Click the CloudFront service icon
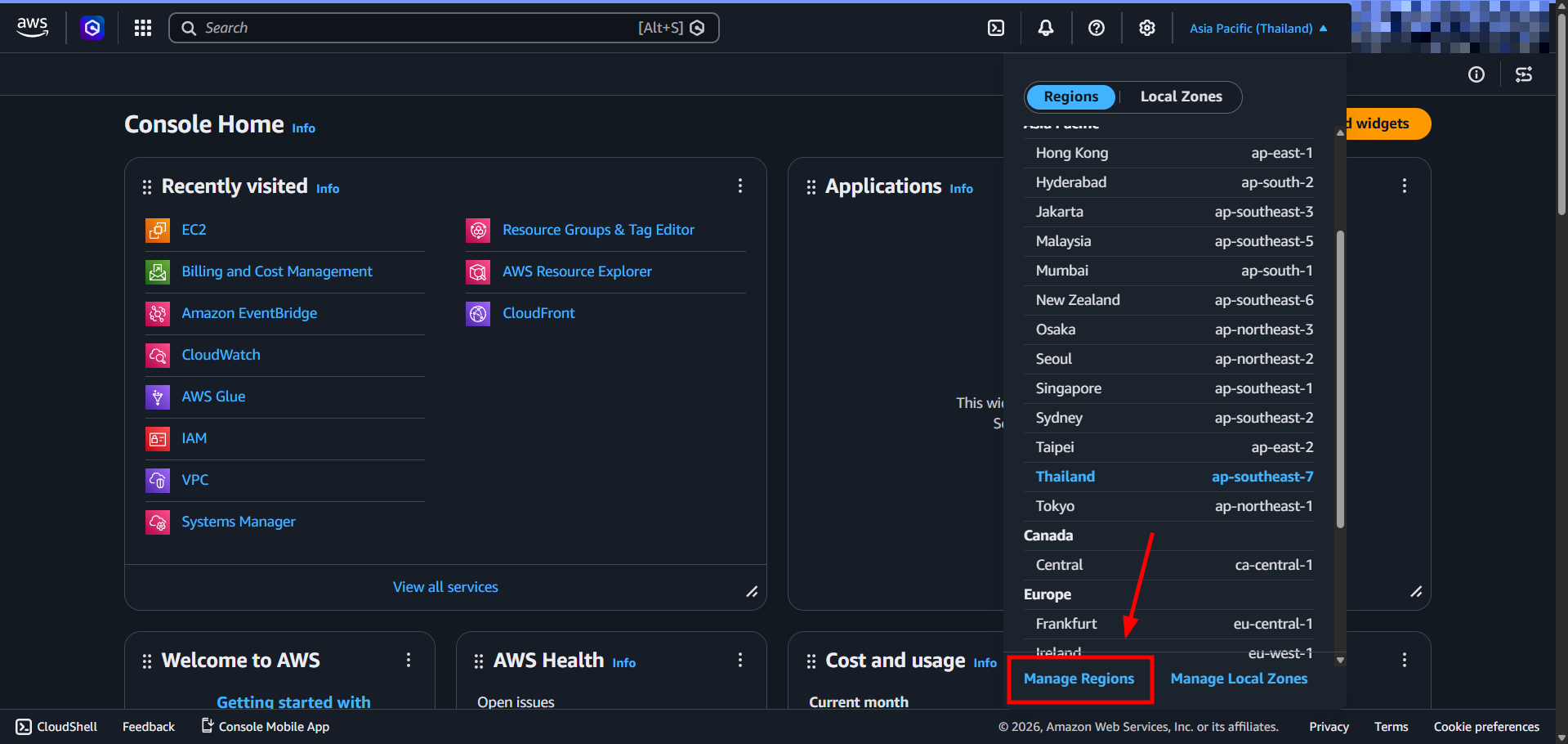This screenshot has height=744, width=1568. [x=478, y=313]
